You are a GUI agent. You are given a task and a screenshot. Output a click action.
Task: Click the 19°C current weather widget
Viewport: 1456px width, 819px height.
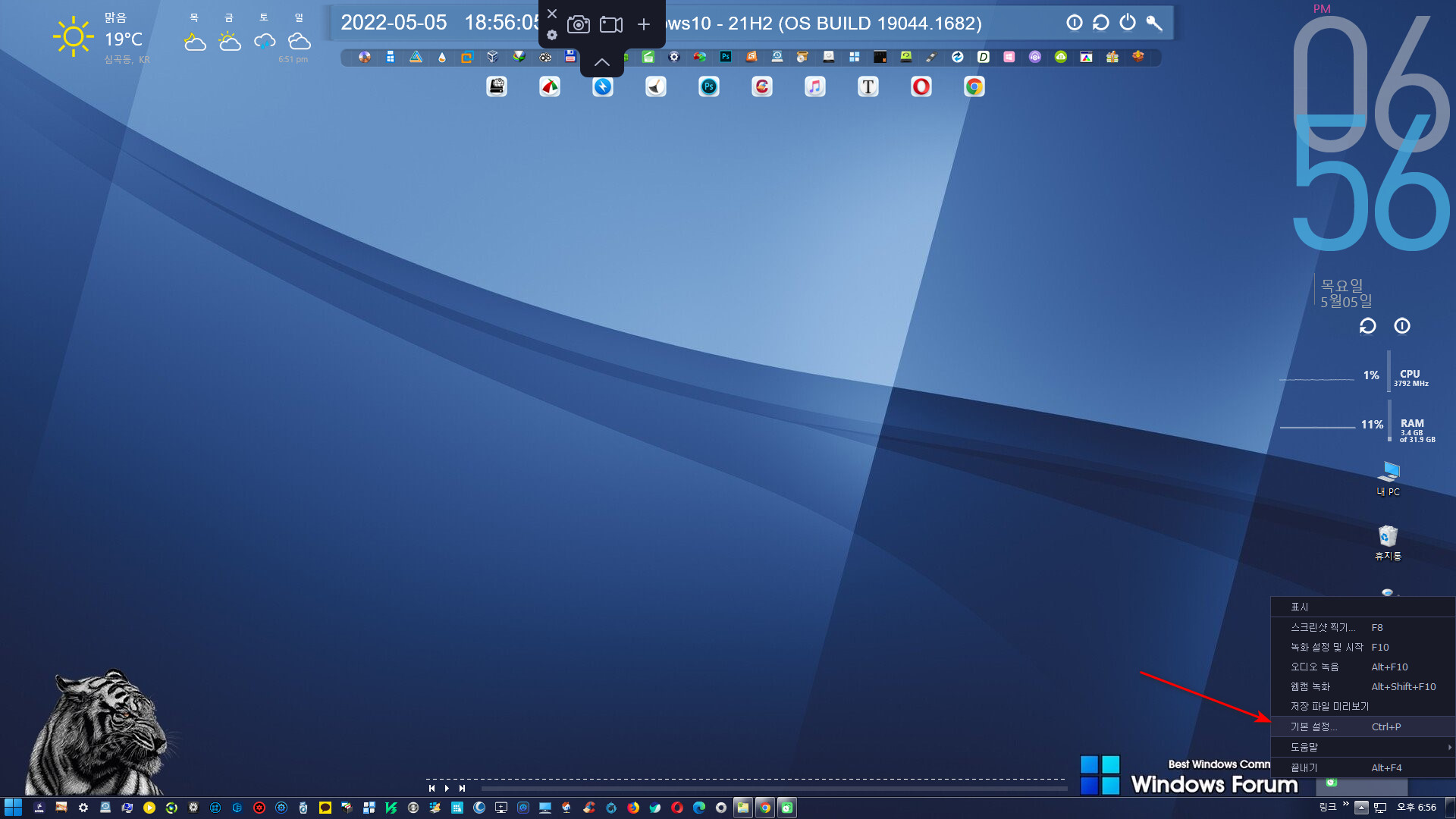[x=102, y=38]
